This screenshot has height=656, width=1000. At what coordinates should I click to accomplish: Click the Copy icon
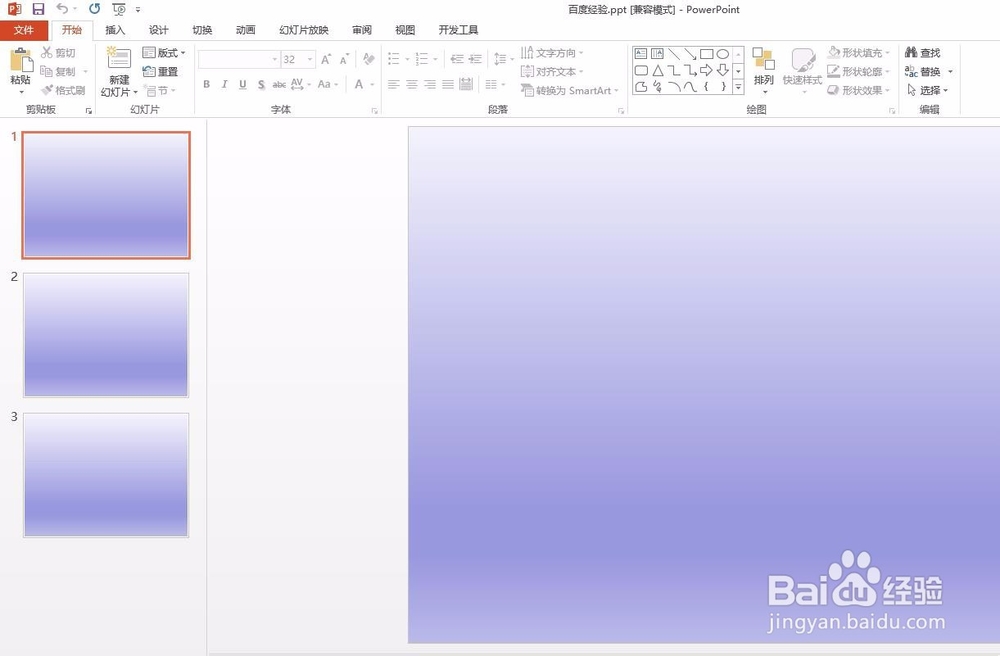point(47,71)
